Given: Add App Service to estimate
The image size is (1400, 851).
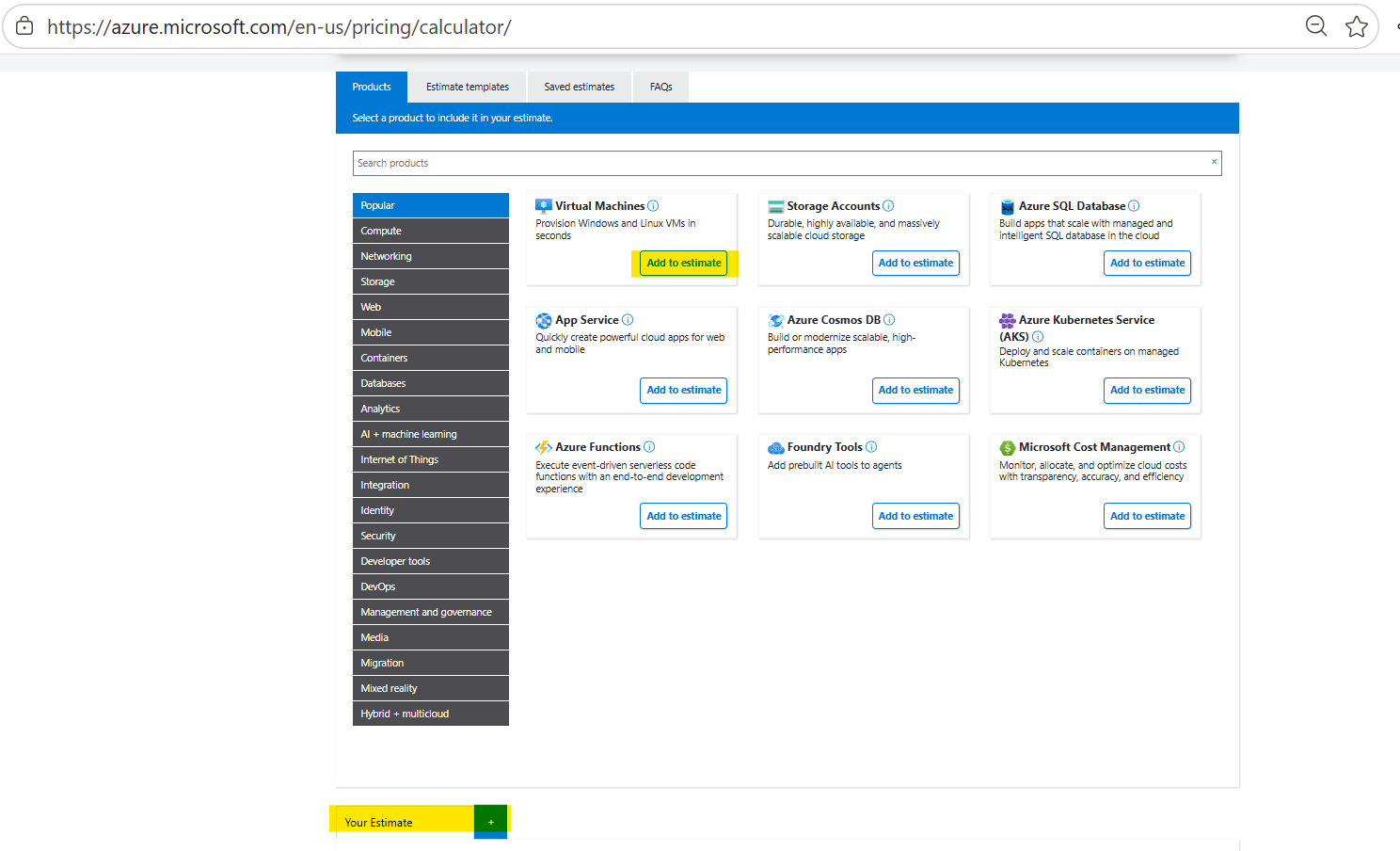Looking at the screenshot, I should (684, 390).
